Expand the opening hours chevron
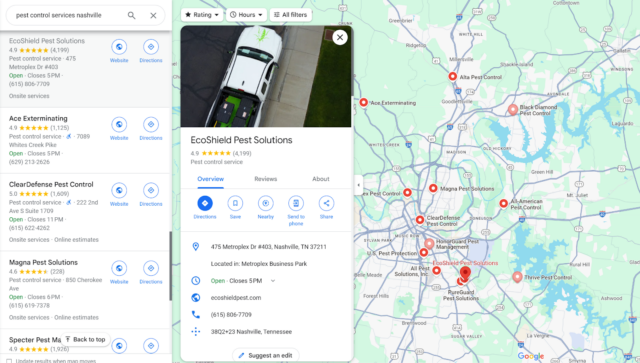The width and height of the screenshot is (640, 363). coord(273,281)
